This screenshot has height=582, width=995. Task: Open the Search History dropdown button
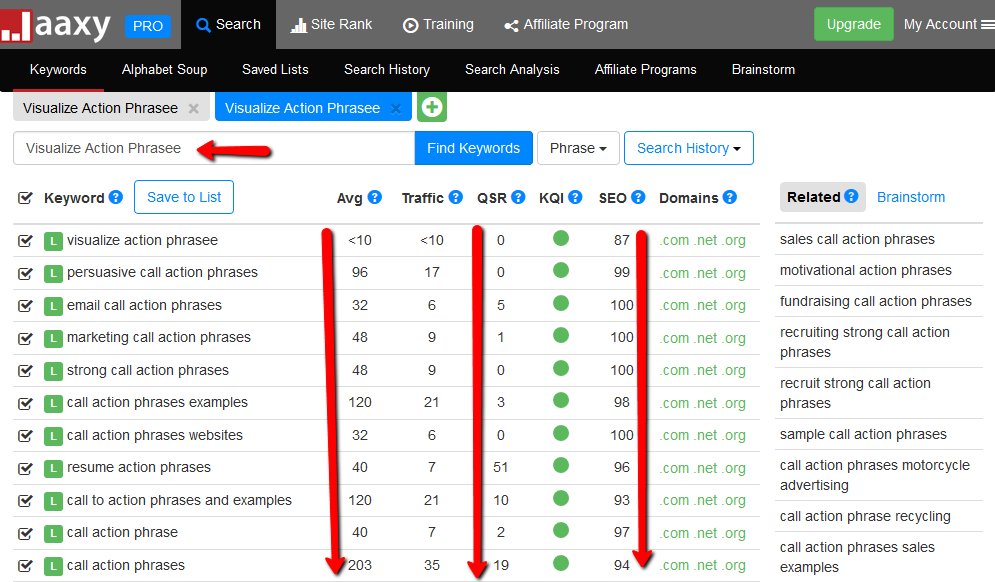(x=689, y=148)
